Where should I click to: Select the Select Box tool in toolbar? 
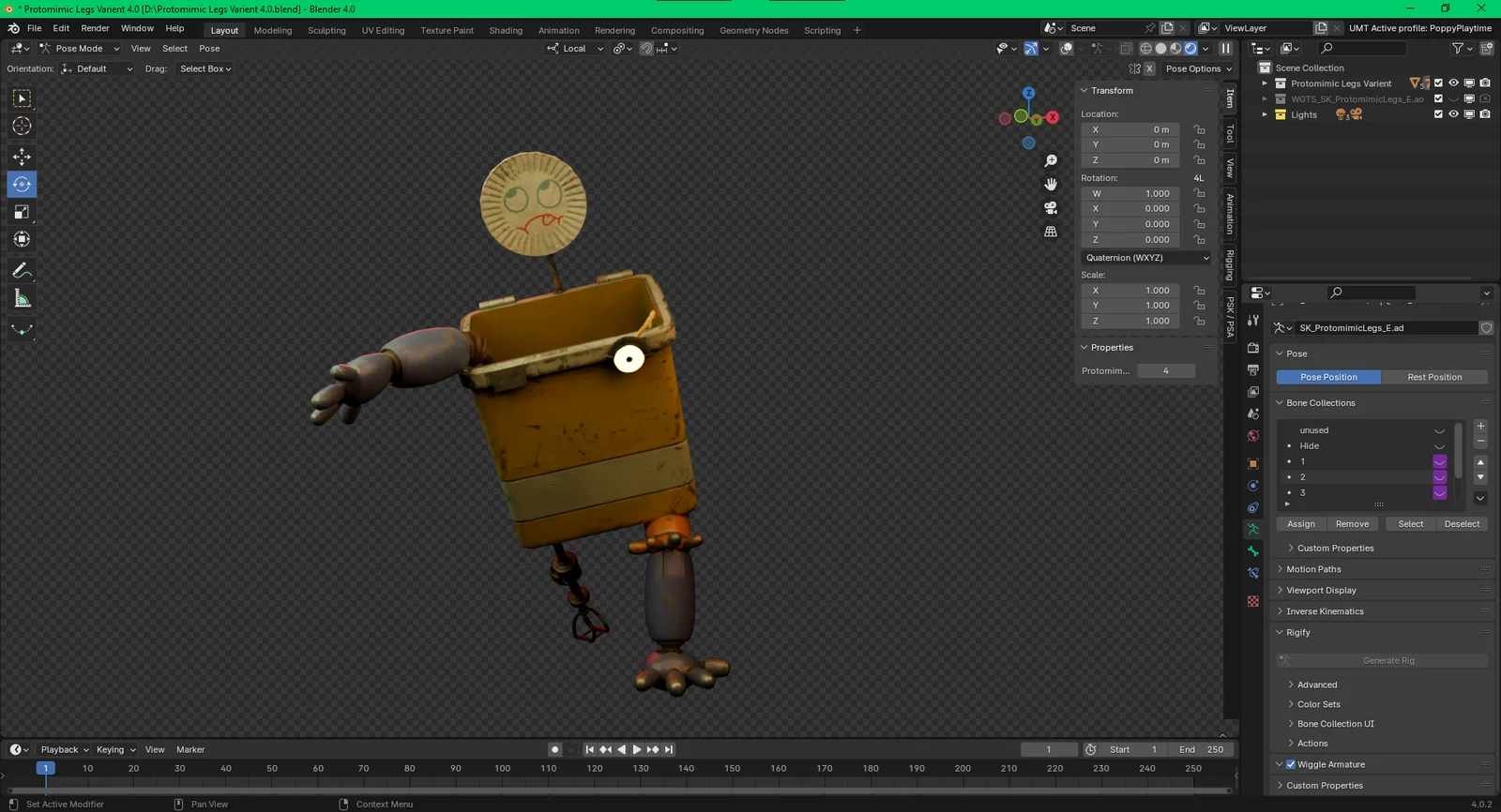coord(22,98)
